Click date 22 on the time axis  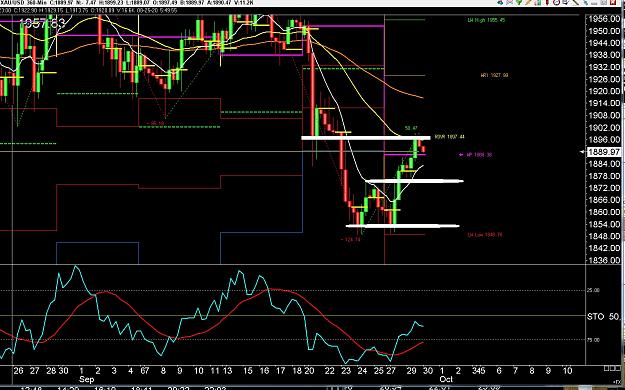[x=329, y=371]
